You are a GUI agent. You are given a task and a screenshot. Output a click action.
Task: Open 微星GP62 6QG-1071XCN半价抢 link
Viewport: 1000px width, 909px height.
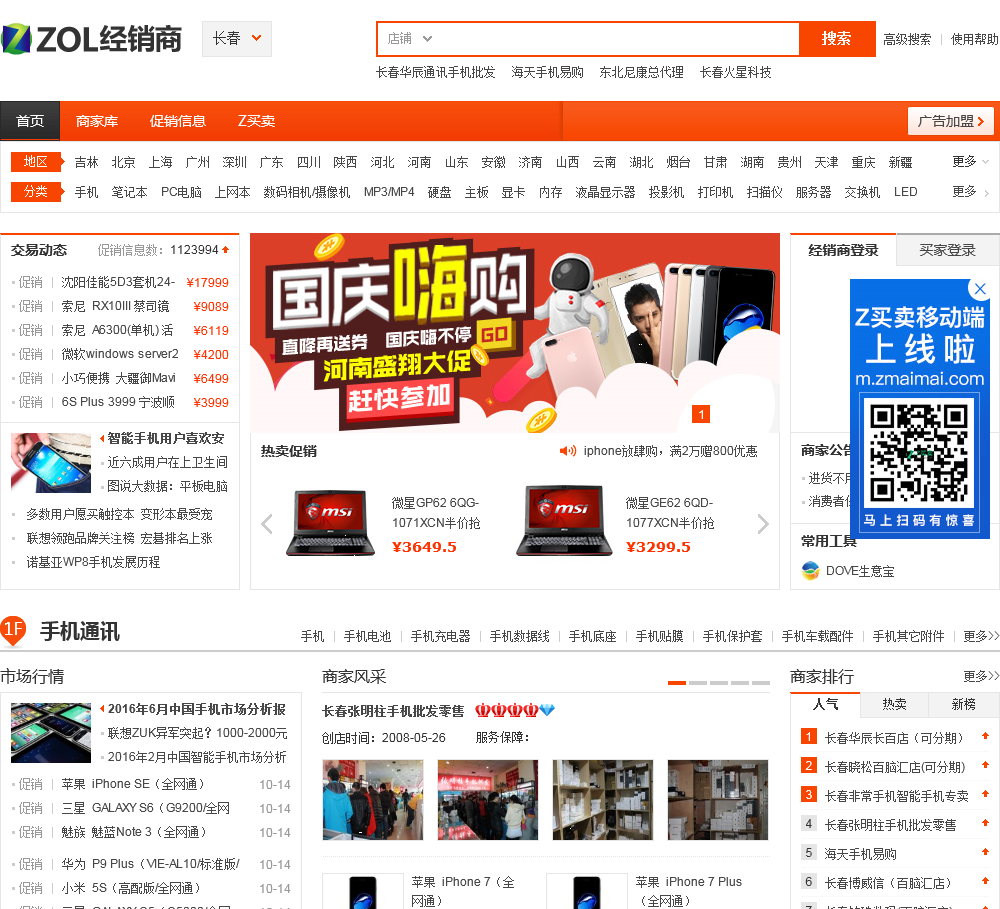click(x=436, y=513)
